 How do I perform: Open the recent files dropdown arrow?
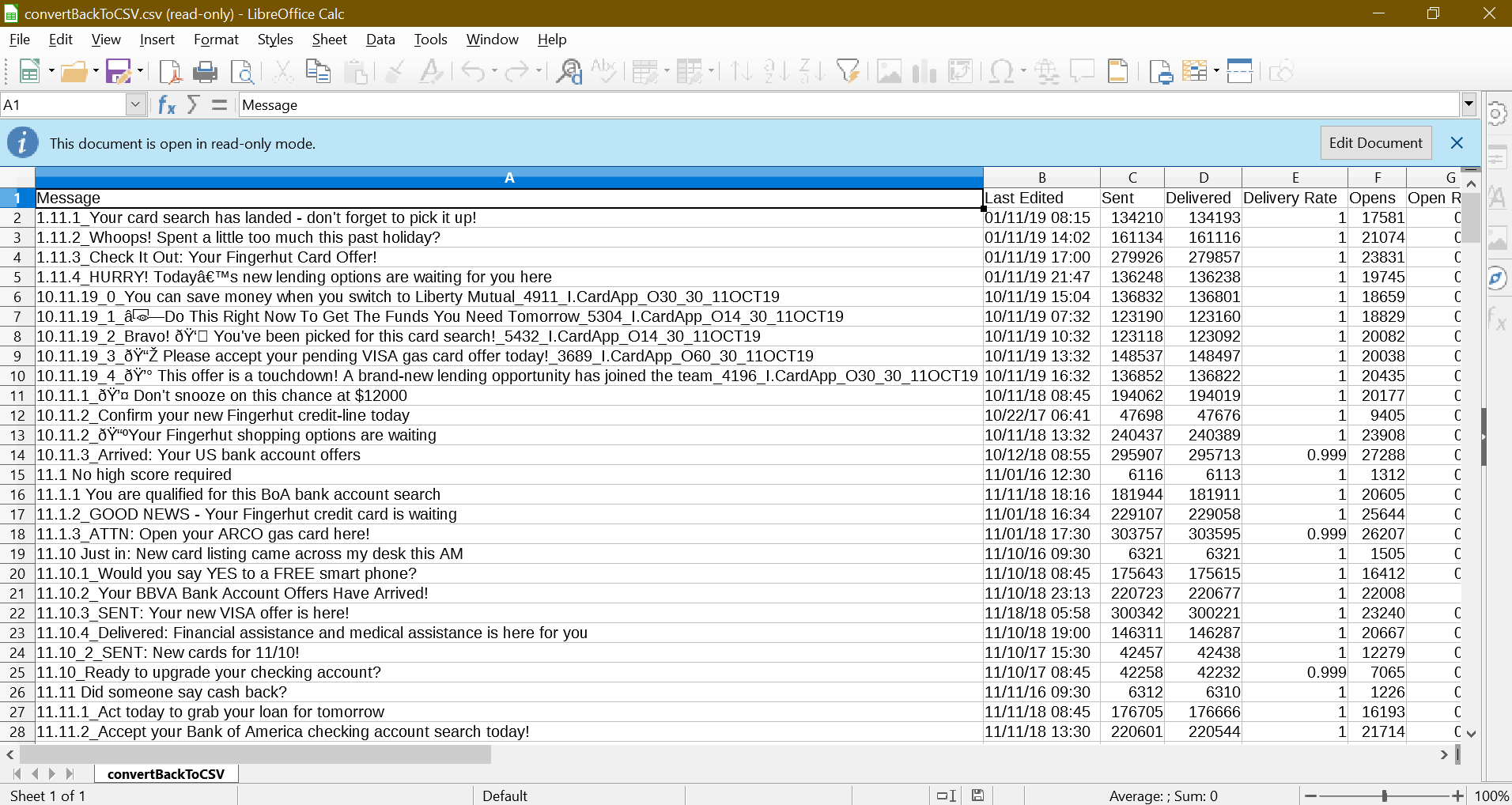pyautogui.click(x=96, y=72)
